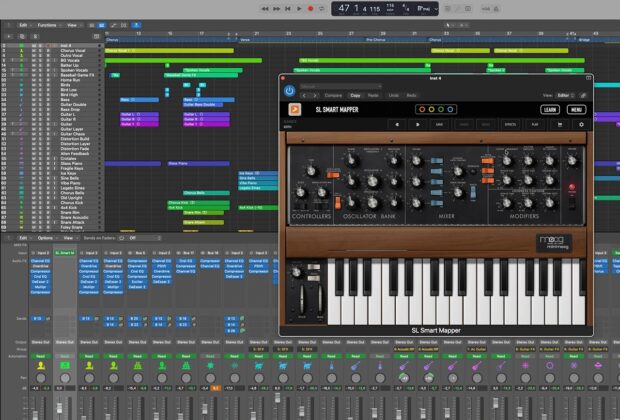
Task: Click the next sound right-arrow in Minimoog toolbar
Action: click(418, 124)
